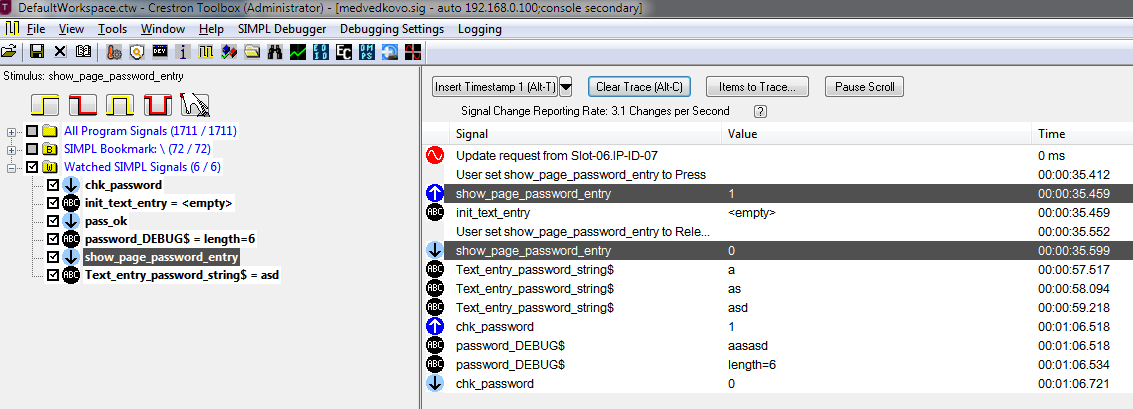The image size is (1133, 409).
Task: Open the Debugging Settings menu
Action: point(392,29)
